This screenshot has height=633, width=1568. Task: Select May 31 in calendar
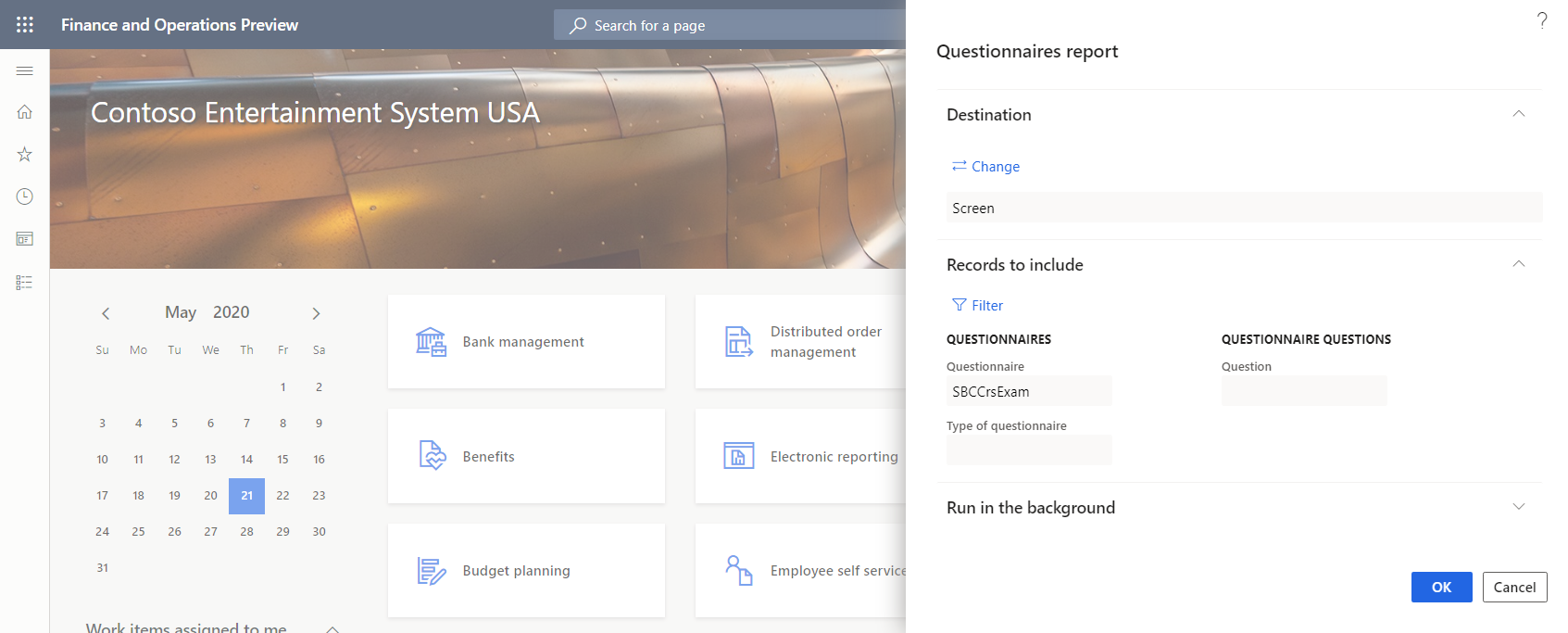tap(102, 568)
